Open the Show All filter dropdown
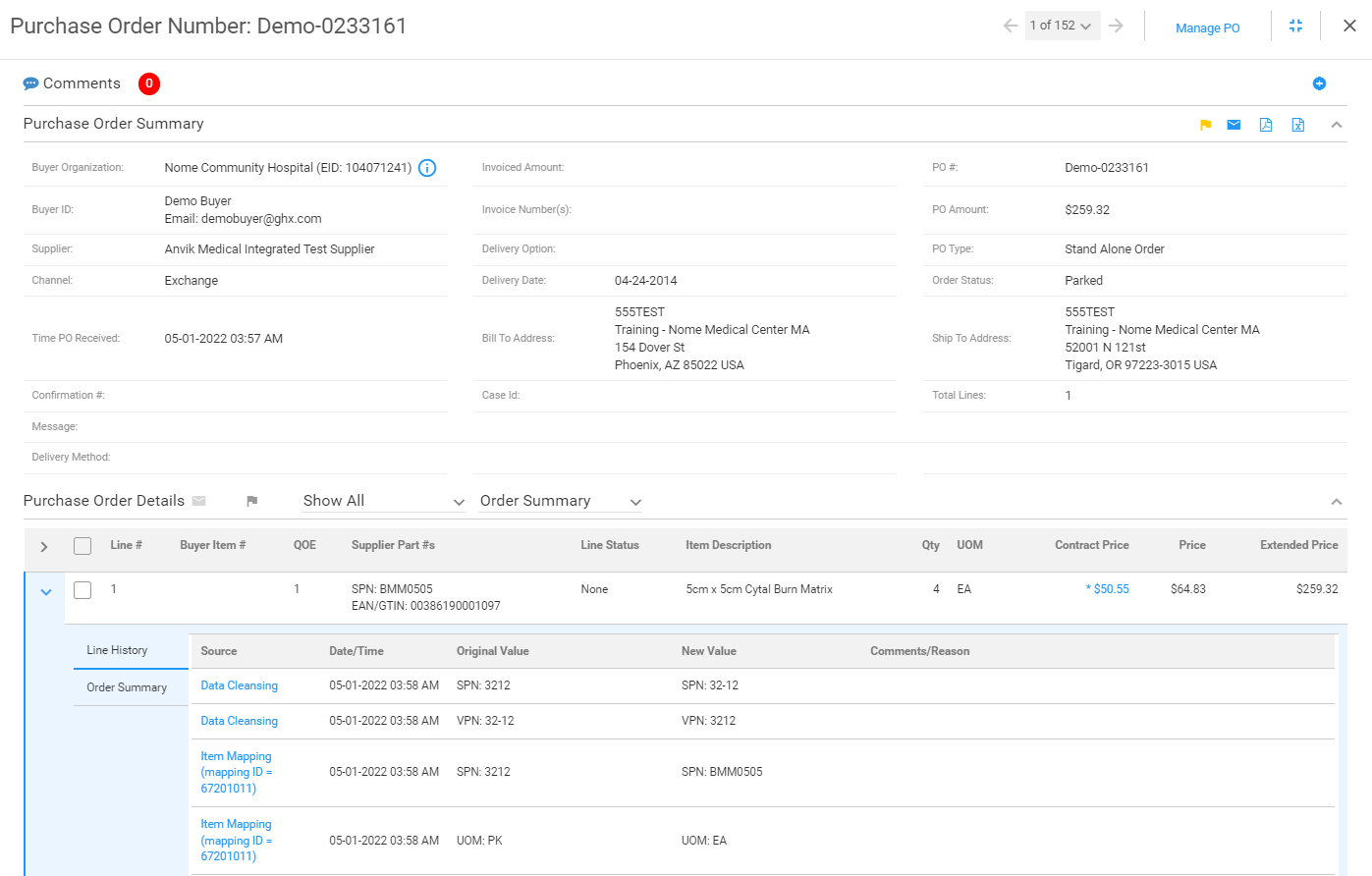The width and height of the screenshot is (1372, 876). click(x=383, y=501)
